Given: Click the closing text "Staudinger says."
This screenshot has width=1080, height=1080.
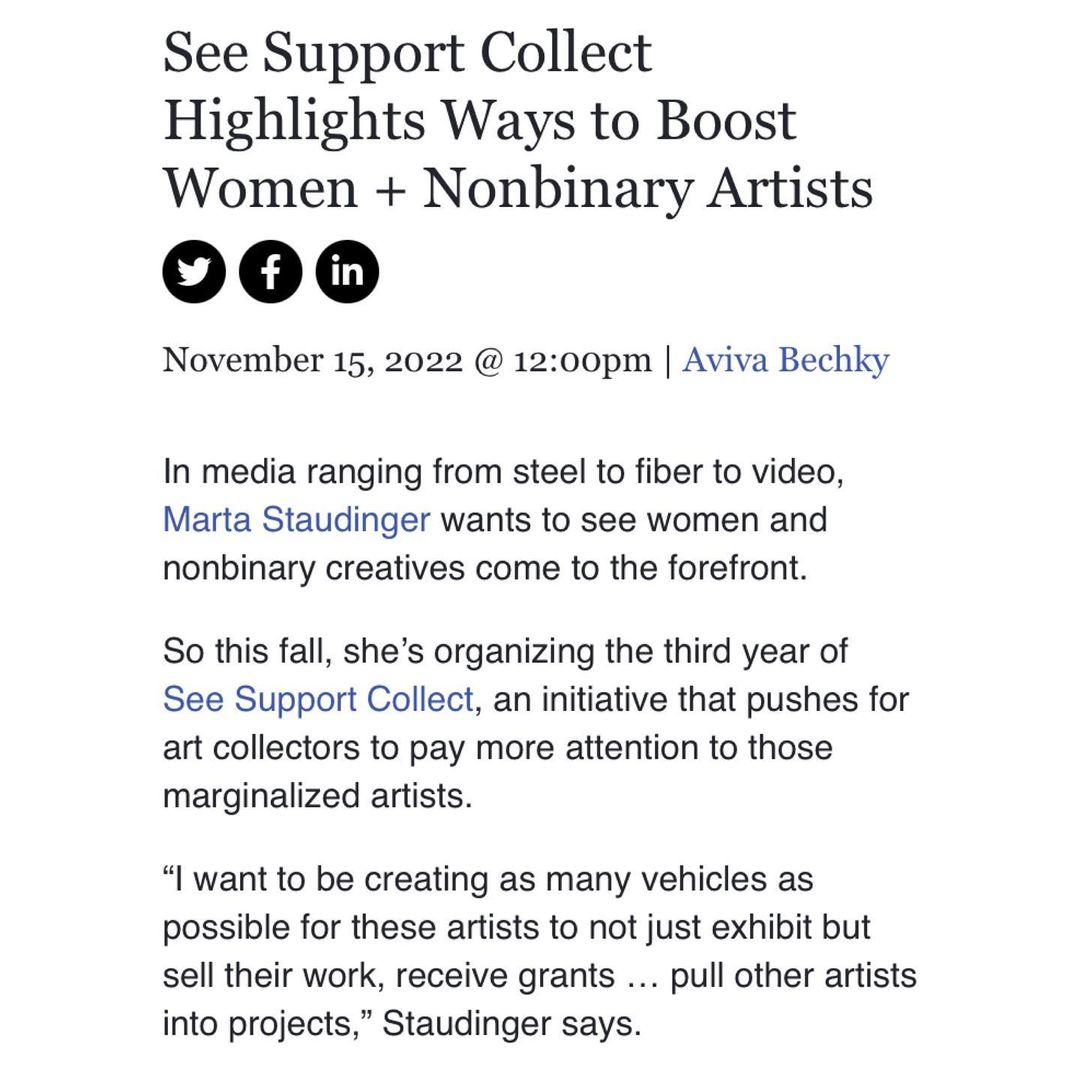Looking at the screenshot, I should pyautogui.click(x=512, y=1024).
